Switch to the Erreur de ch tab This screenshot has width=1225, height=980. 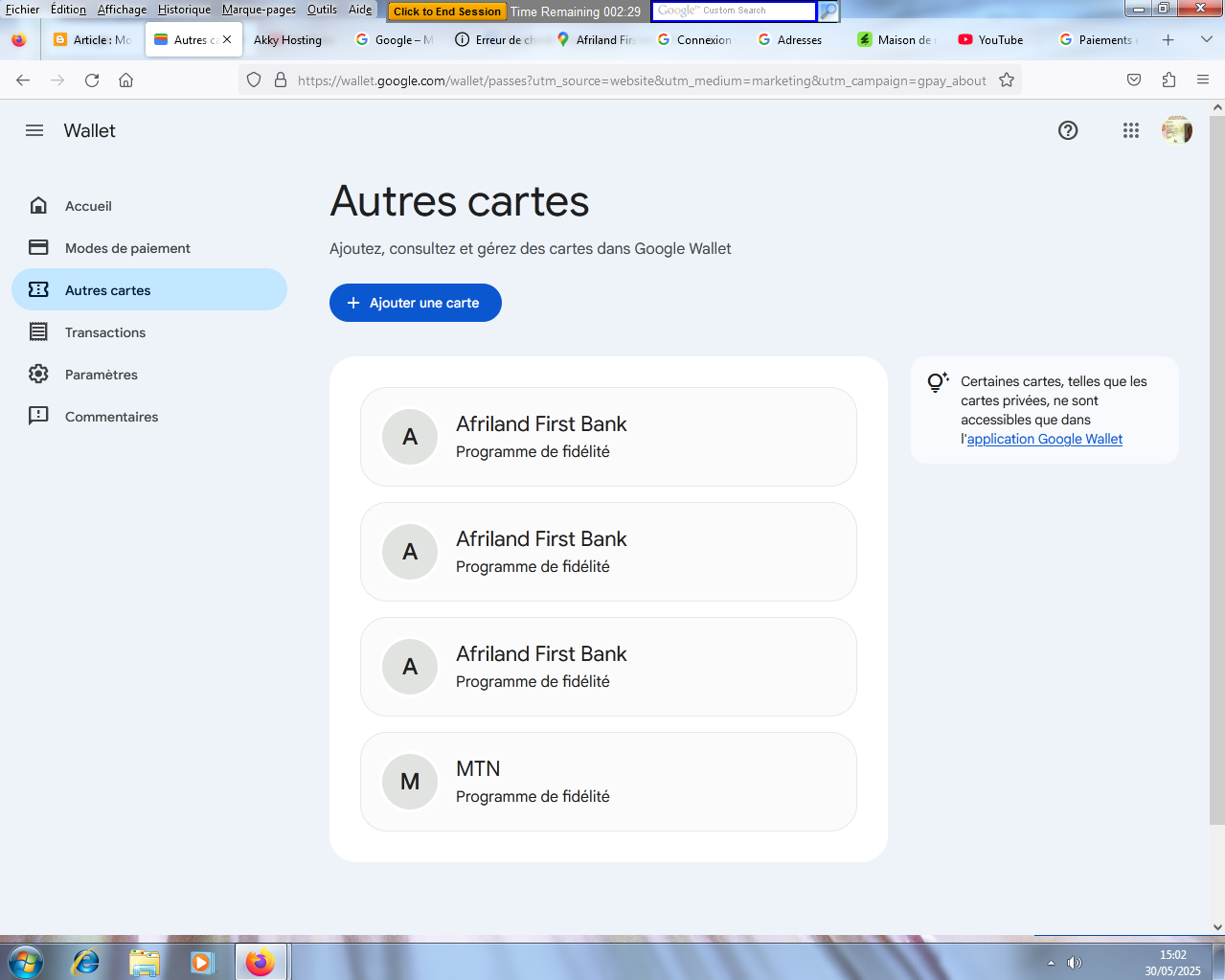(x=494, y=40)
